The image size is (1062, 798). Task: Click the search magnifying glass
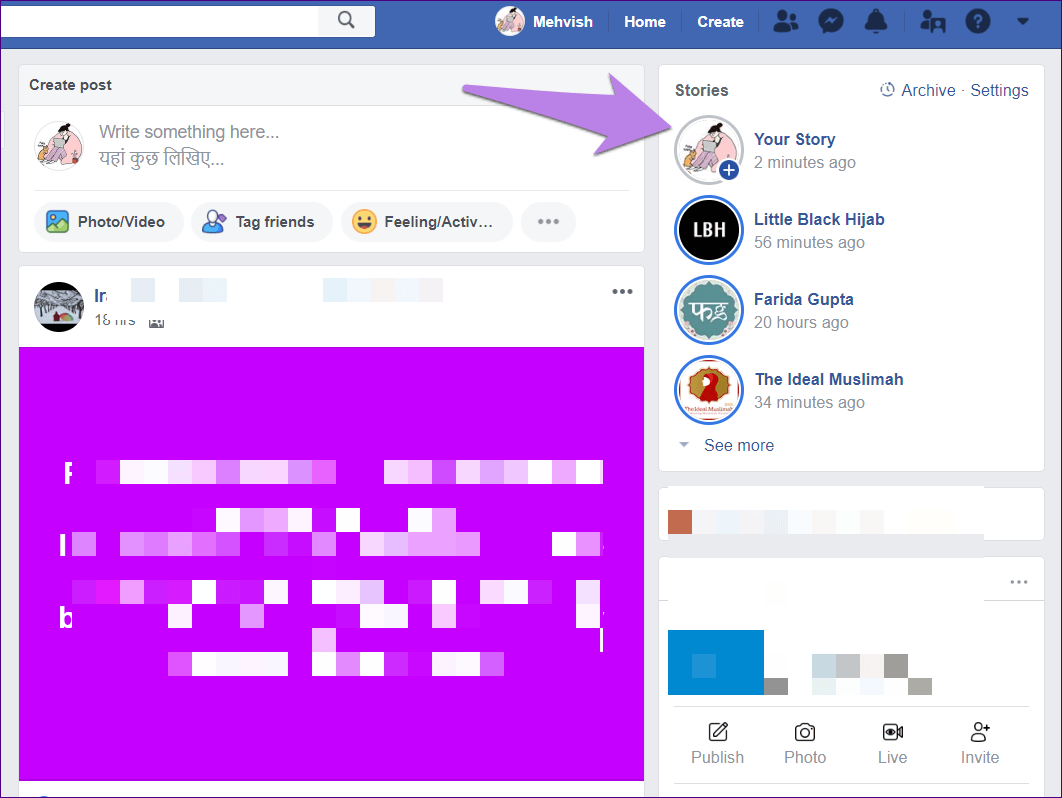coord(345,20)
